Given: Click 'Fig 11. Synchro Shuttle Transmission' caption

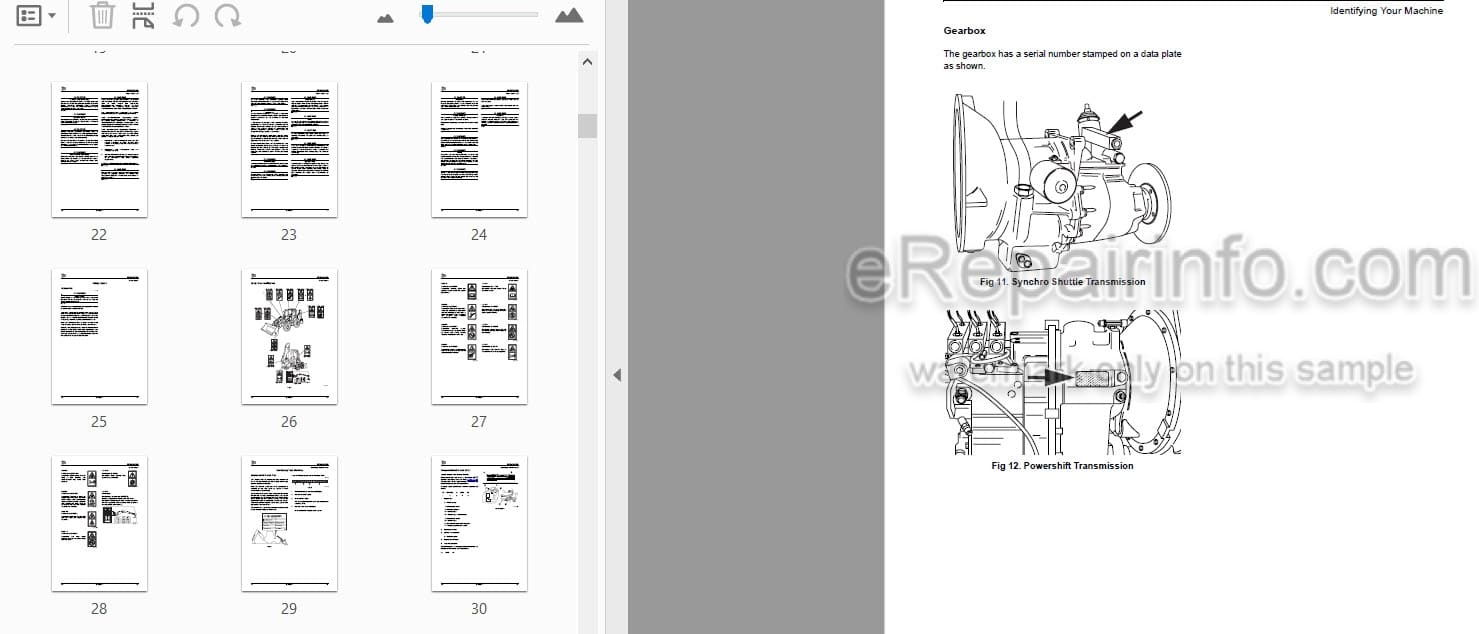Looking at the screenshot, I should point(1063,282).
